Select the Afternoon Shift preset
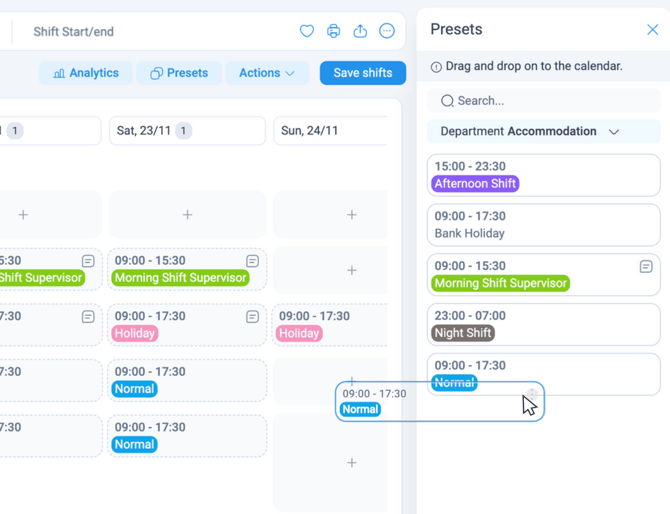 [543, 175]
